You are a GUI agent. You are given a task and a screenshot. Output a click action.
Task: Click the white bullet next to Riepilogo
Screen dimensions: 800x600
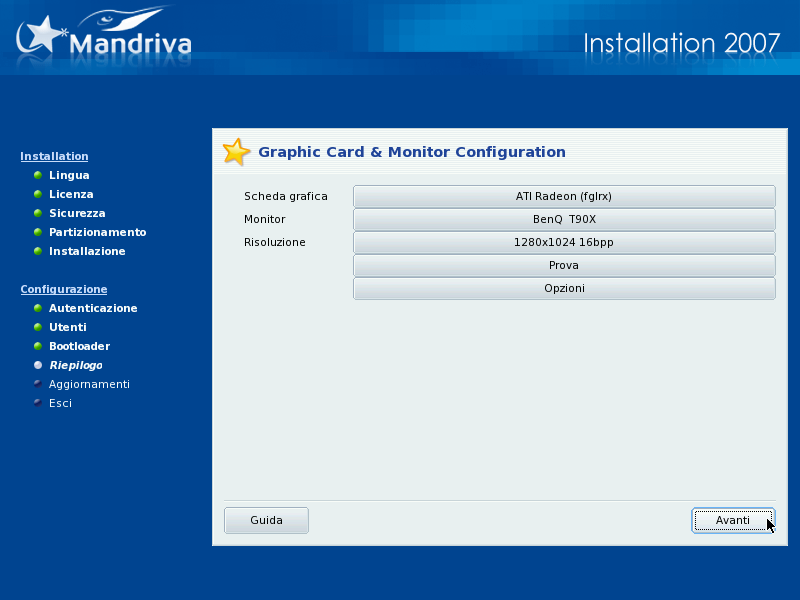pyautogui.click(x=38, y=365)
